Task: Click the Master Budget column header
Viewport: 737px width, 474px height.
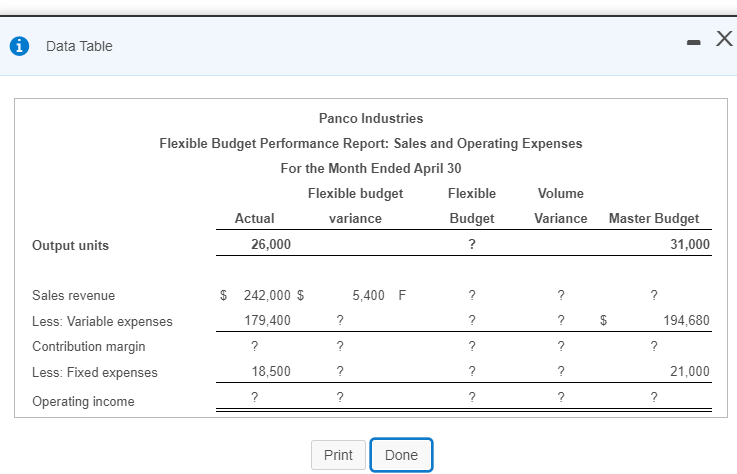Action: [654, 219]
